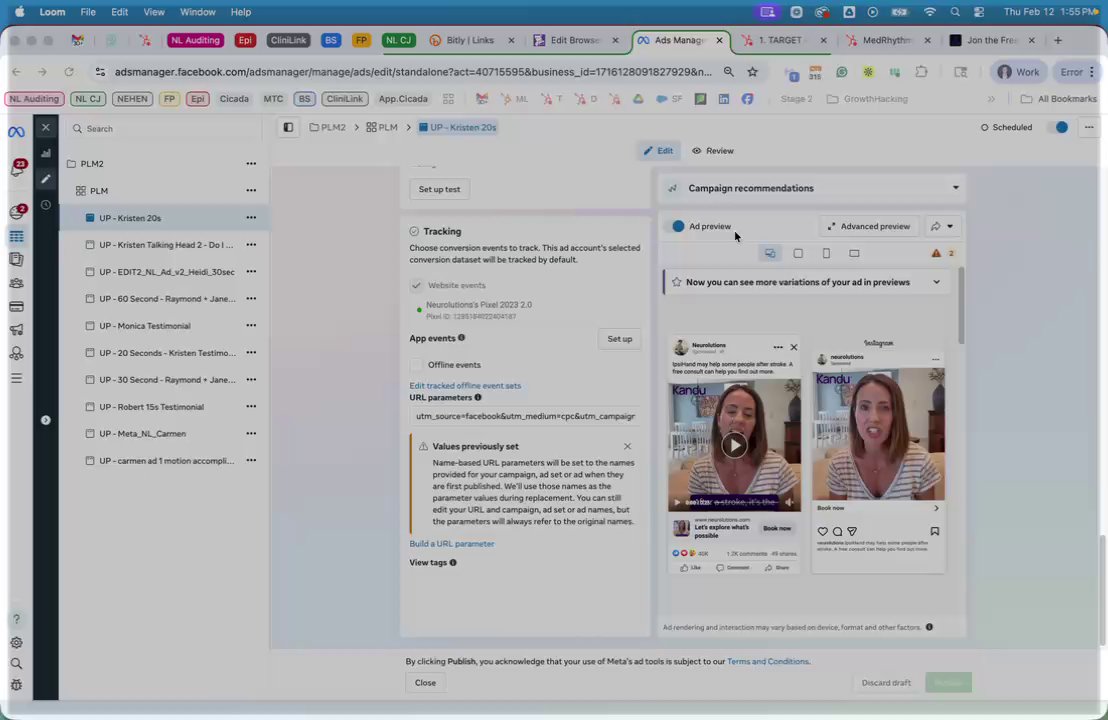Bookmark this page with the star icon

(753, 72)
